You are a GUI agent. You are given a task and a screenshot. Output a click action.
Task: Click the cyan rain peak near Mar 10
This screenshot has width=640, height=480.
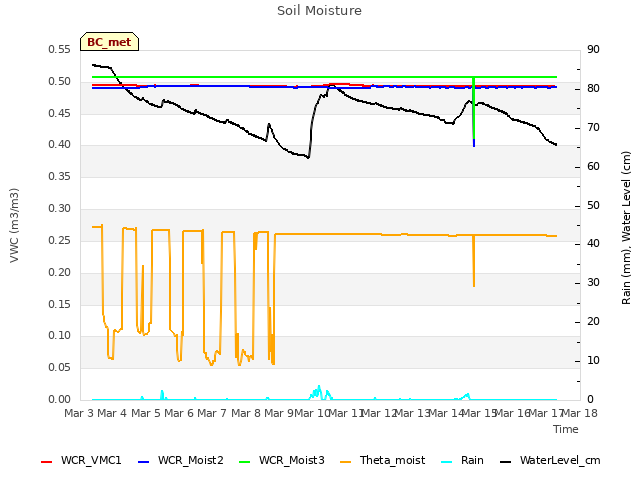pos(319,391)
